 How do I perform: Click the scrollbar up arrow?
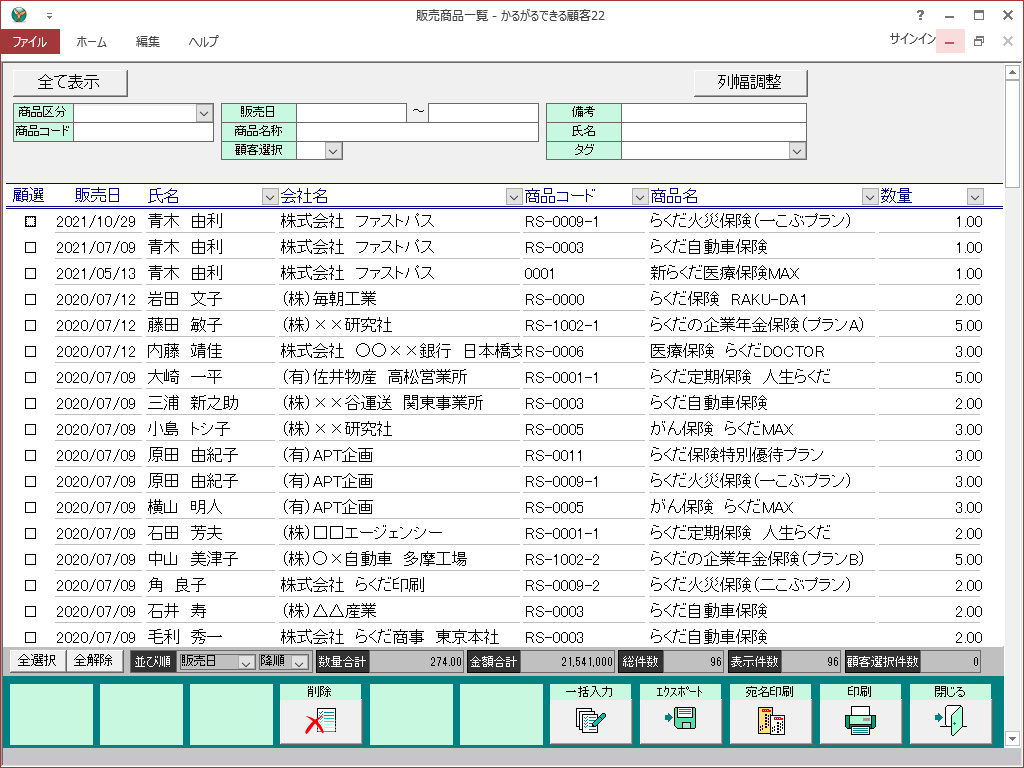pos(1012,72)
